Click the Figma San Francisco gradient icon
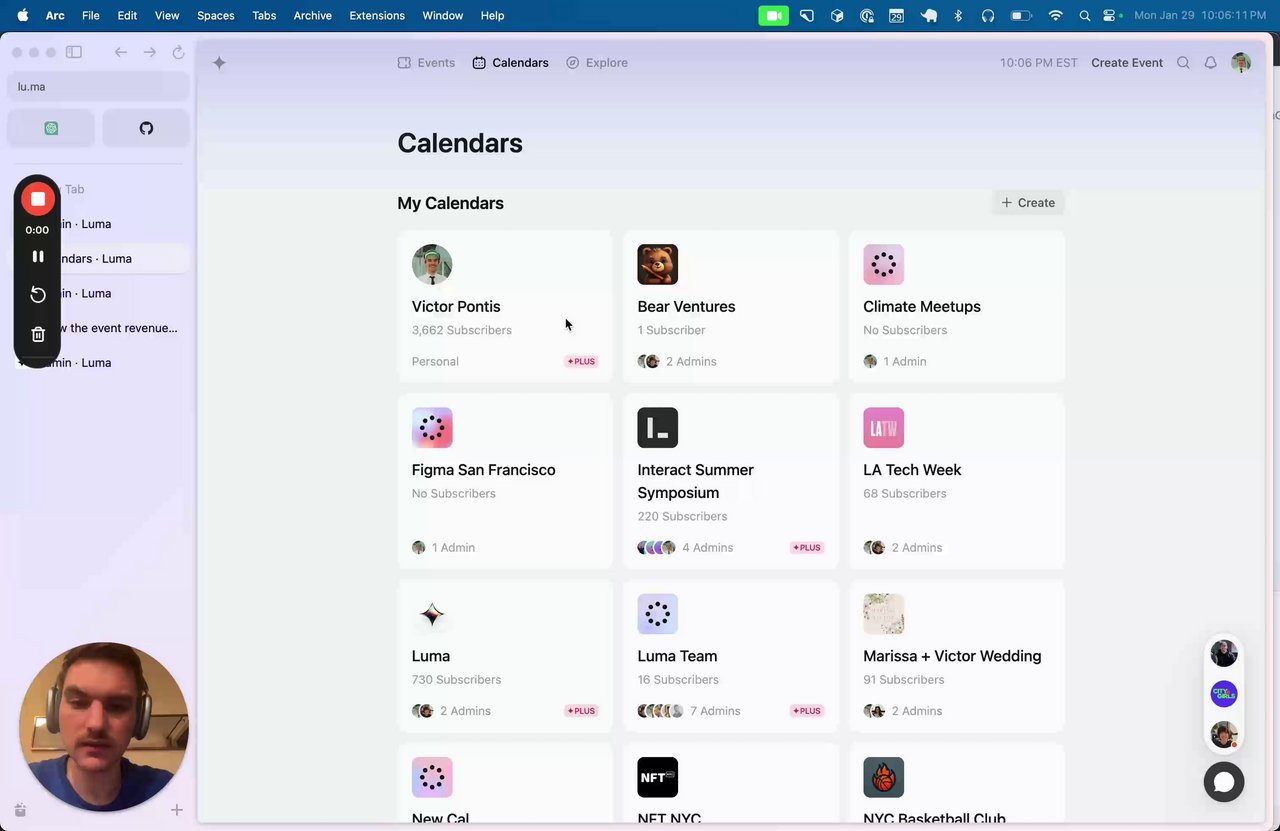 pos(432,428)
